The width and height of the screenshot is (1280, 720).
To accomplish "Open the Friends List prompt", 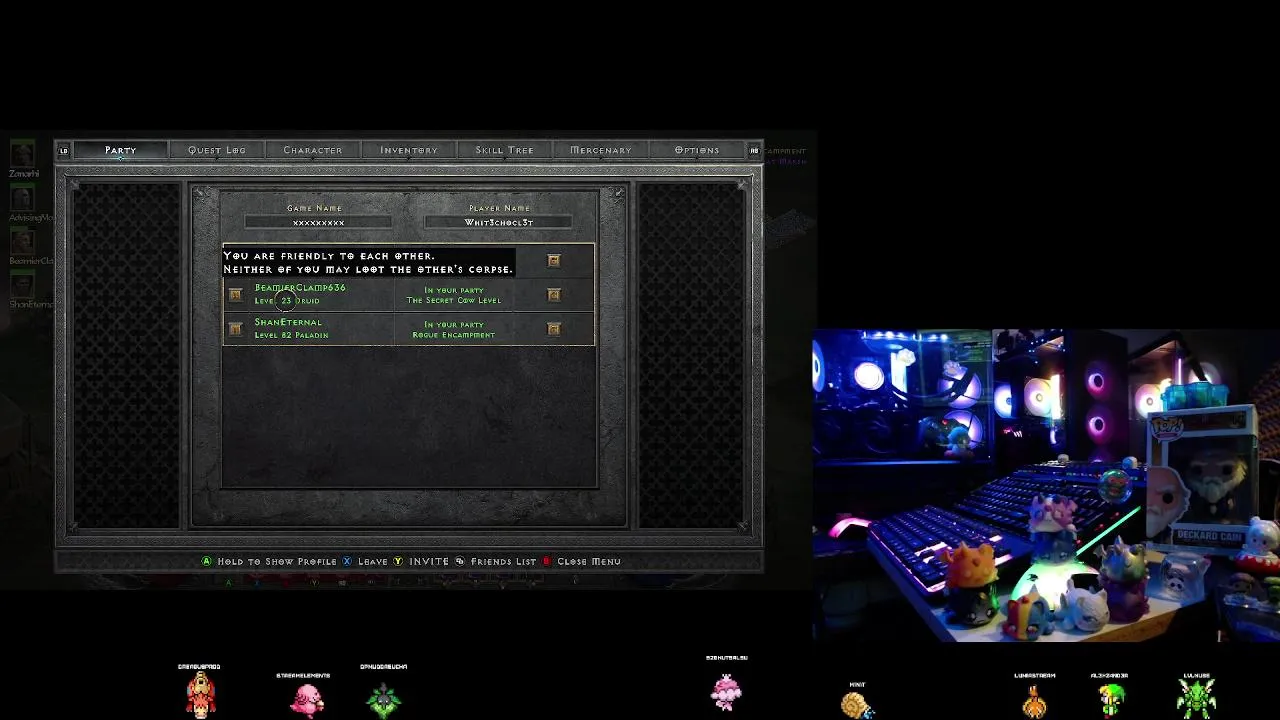I will (495, 561).
